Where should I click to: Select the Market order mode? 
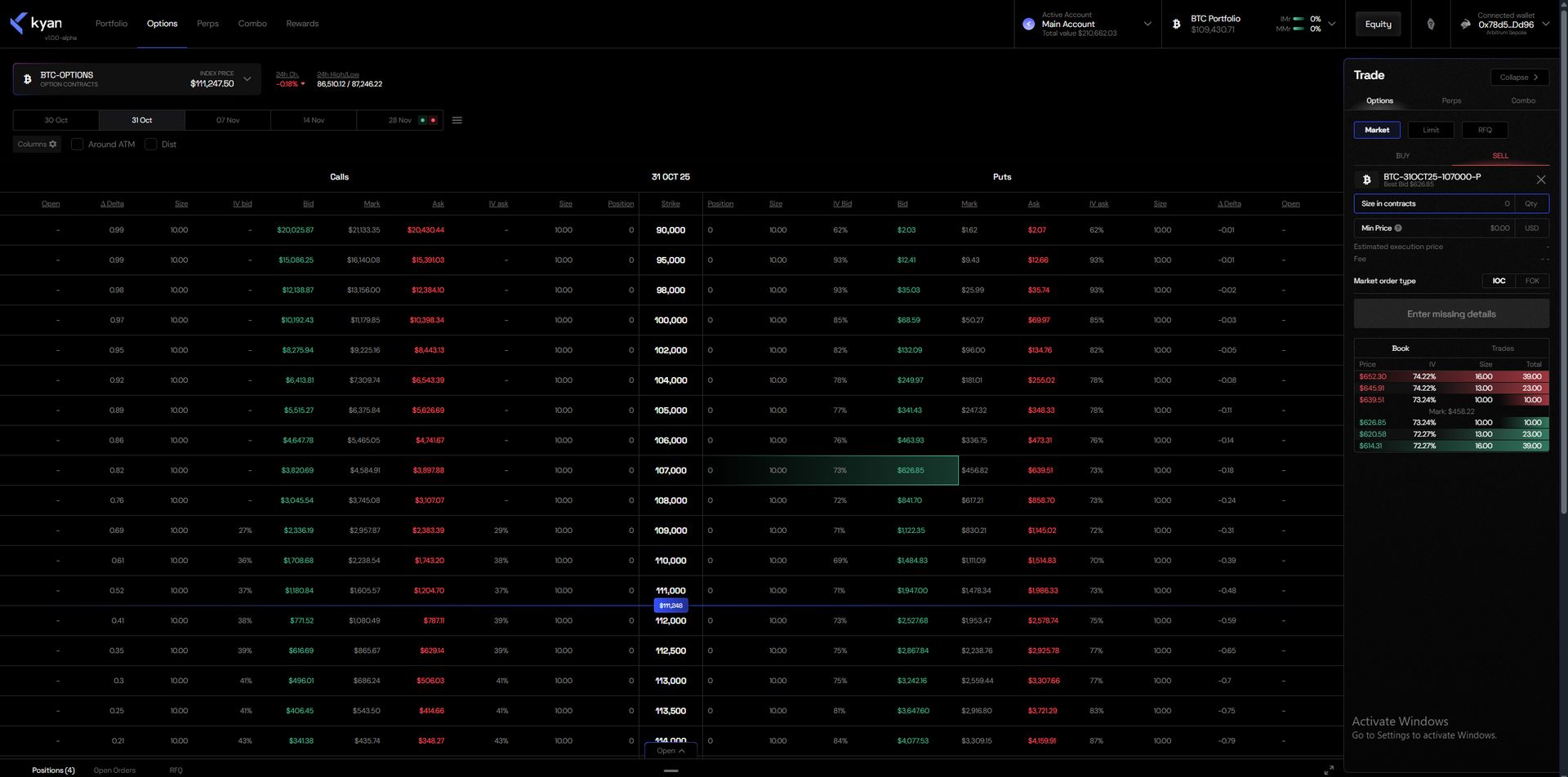[x=1377, y=130]
